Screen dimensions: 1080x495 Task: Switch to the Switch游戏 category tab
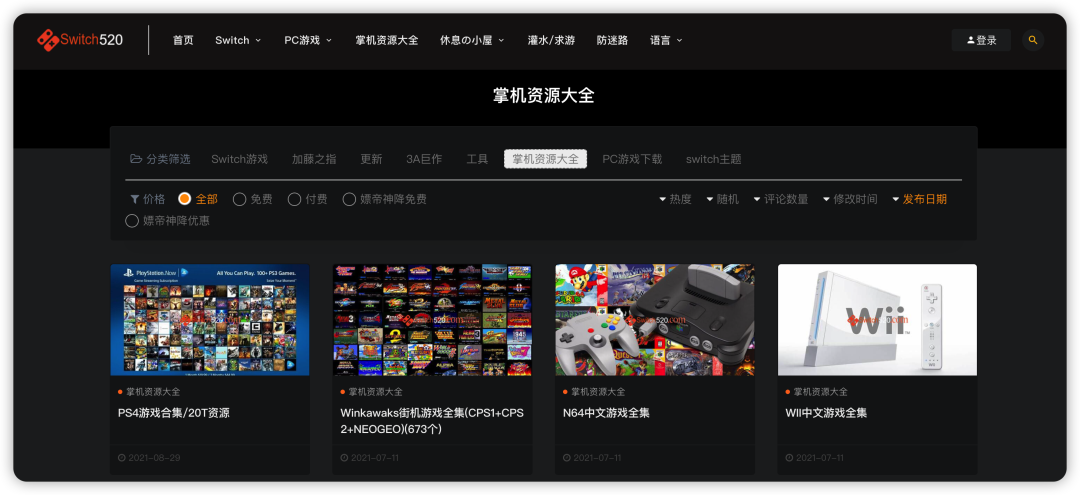click(240, 159)
